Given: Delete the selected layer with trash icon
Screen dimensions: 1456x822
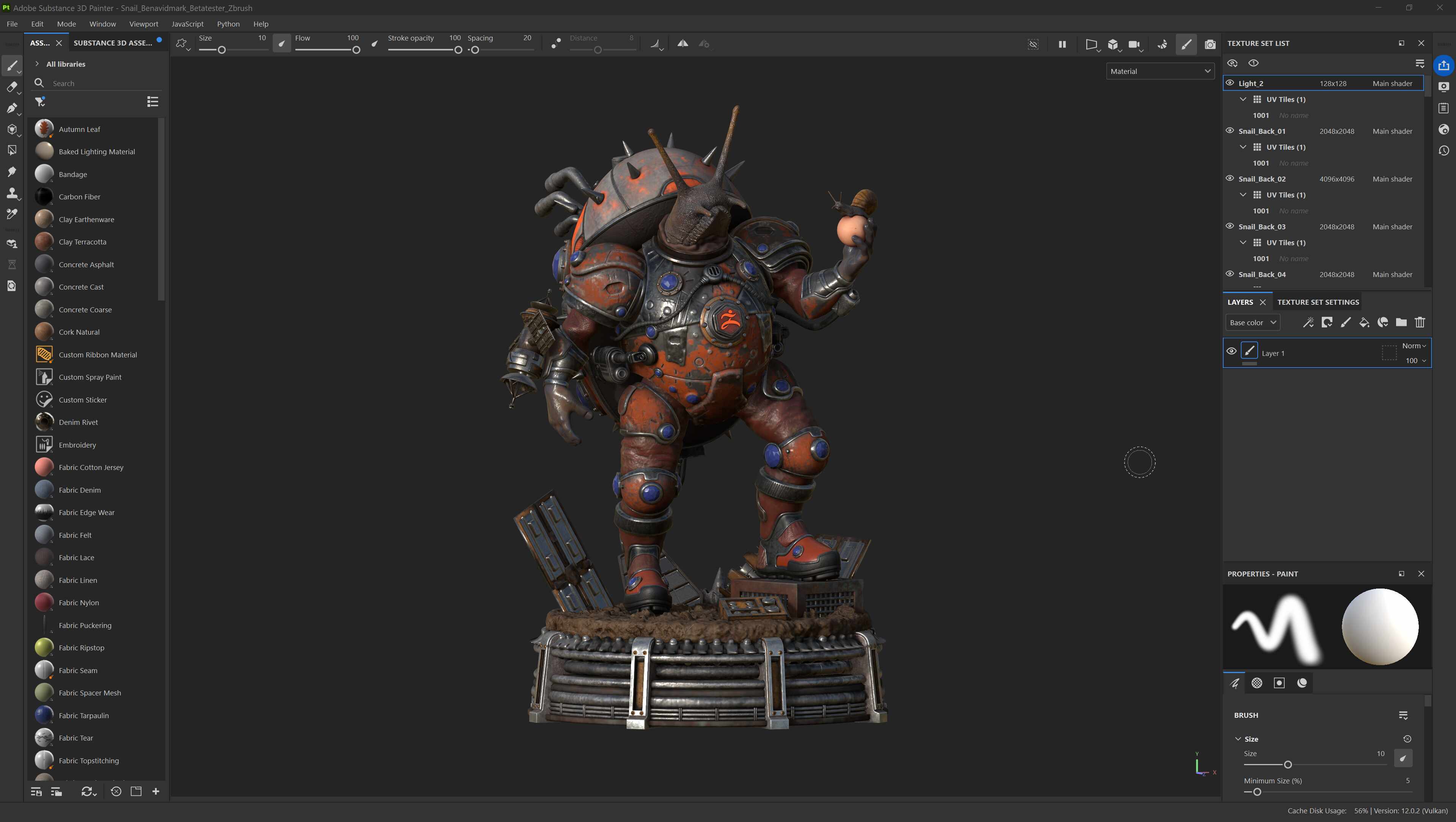Looking at the screenshot, I should pos(1420,323).
